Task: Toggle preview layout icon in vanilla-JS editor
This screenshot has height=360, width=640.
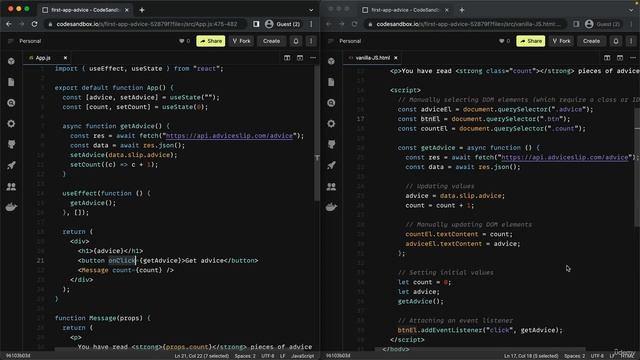Action: 620,58
